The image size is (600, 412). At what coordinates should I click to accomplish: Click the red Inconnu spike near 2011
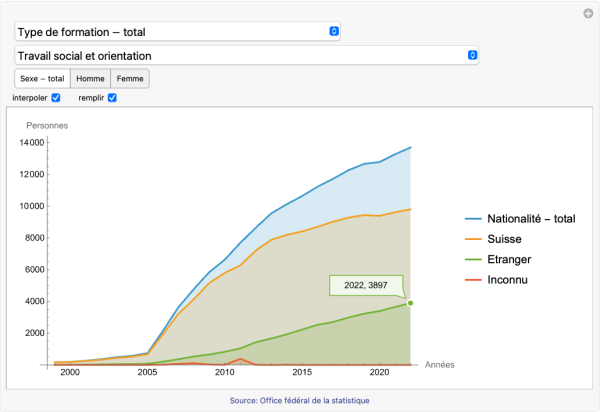click(x=240, y=359)
